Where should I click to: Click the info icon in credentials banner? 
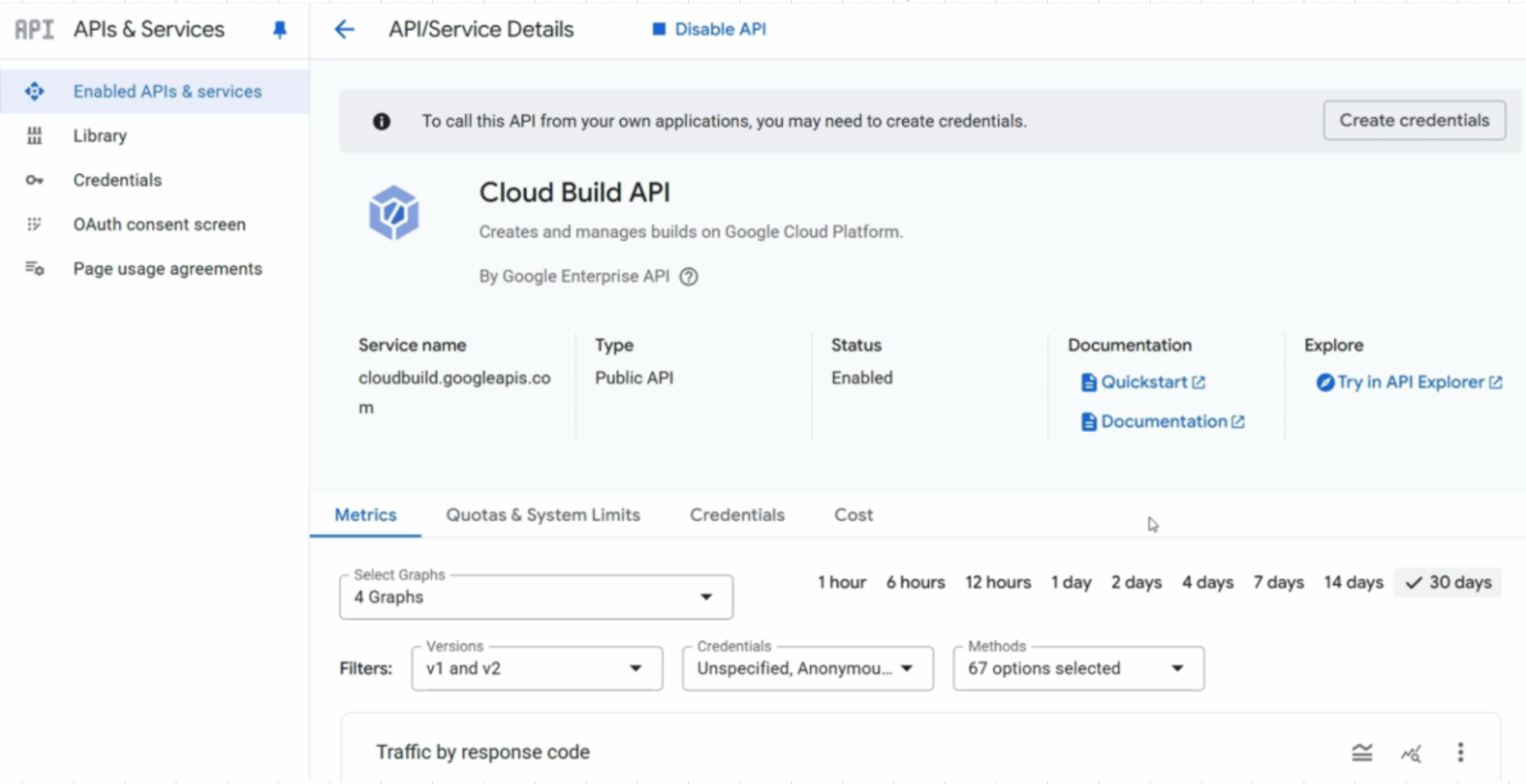(381, 121)
